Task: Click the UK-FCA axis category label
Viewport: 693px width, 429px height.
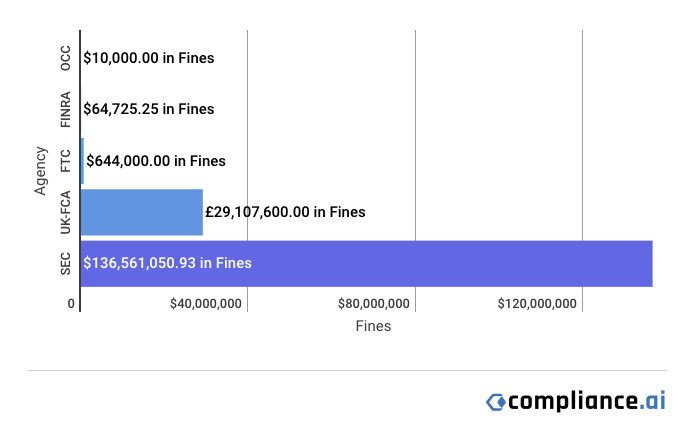Action: 65,212
